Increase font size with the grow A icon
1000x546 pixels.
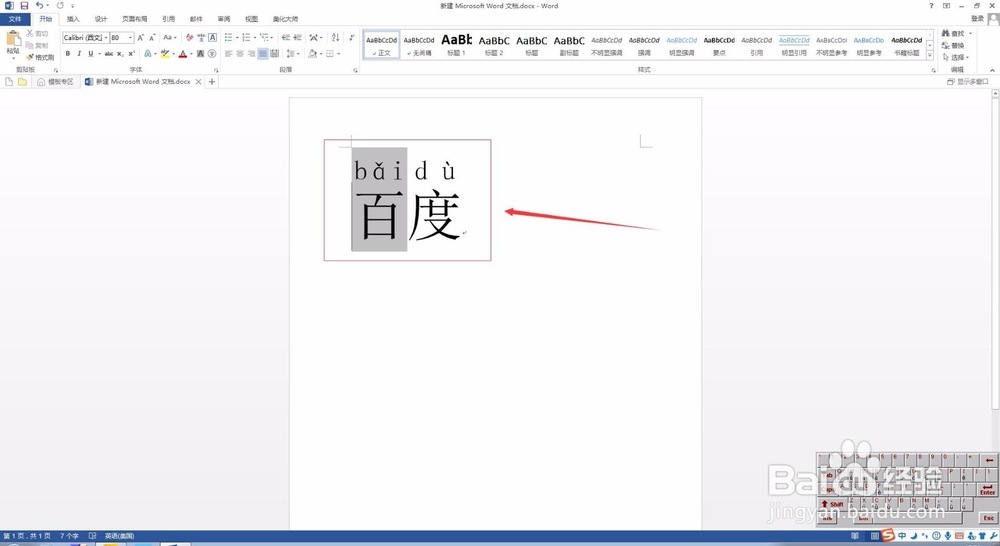140,38
